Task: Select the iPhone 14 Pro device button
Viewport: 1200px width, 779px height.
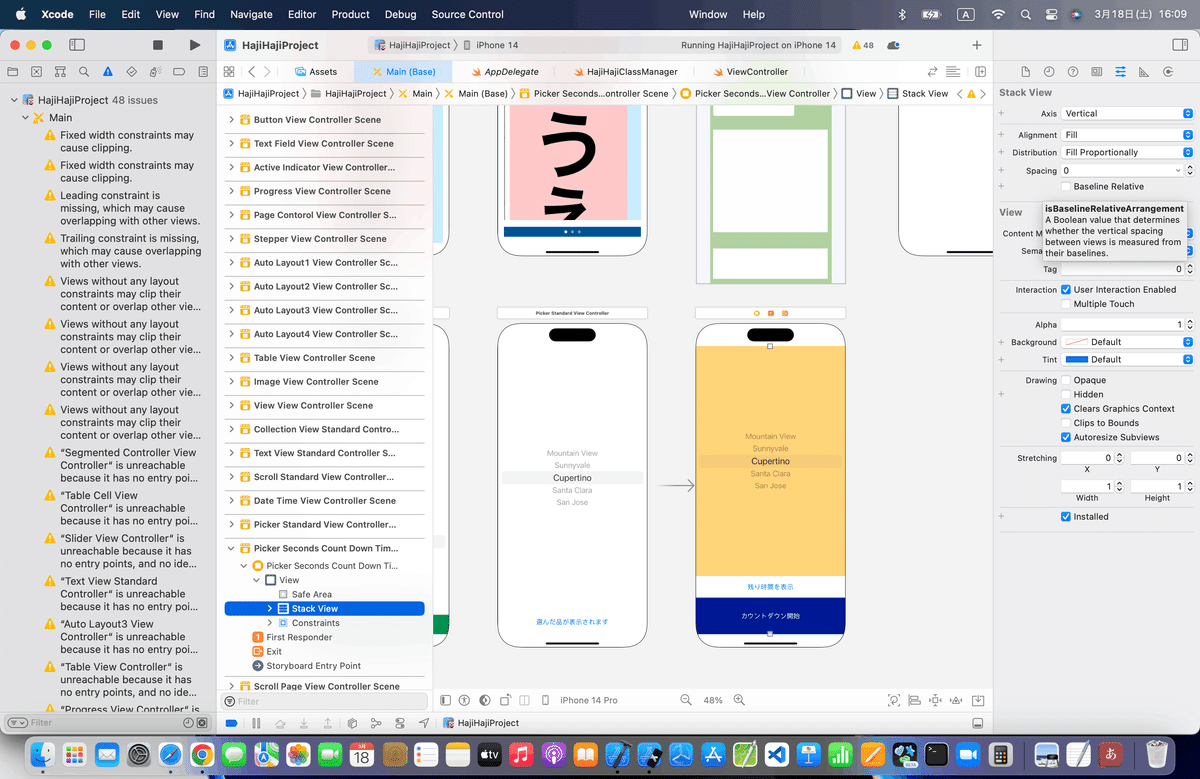Action: click(x=588, y=701)
